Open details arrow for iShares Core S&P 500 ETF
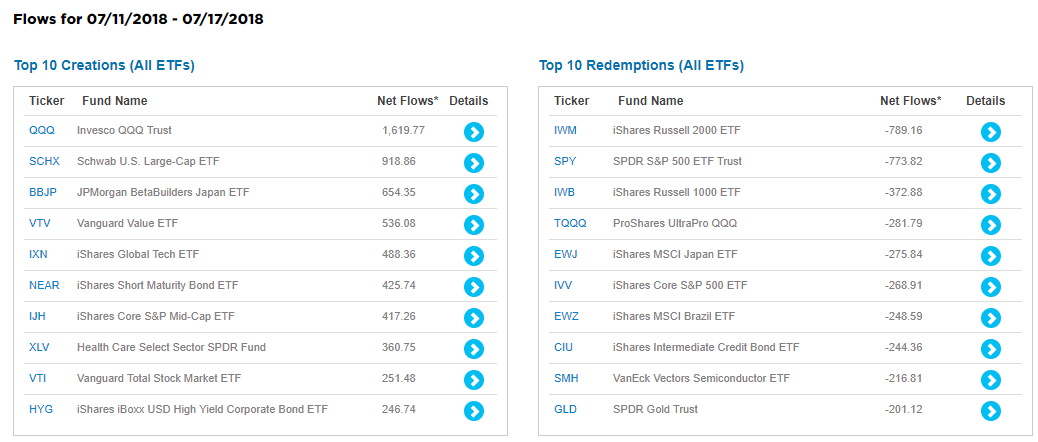Screen dimensions: 1038x442 (990, 287)
